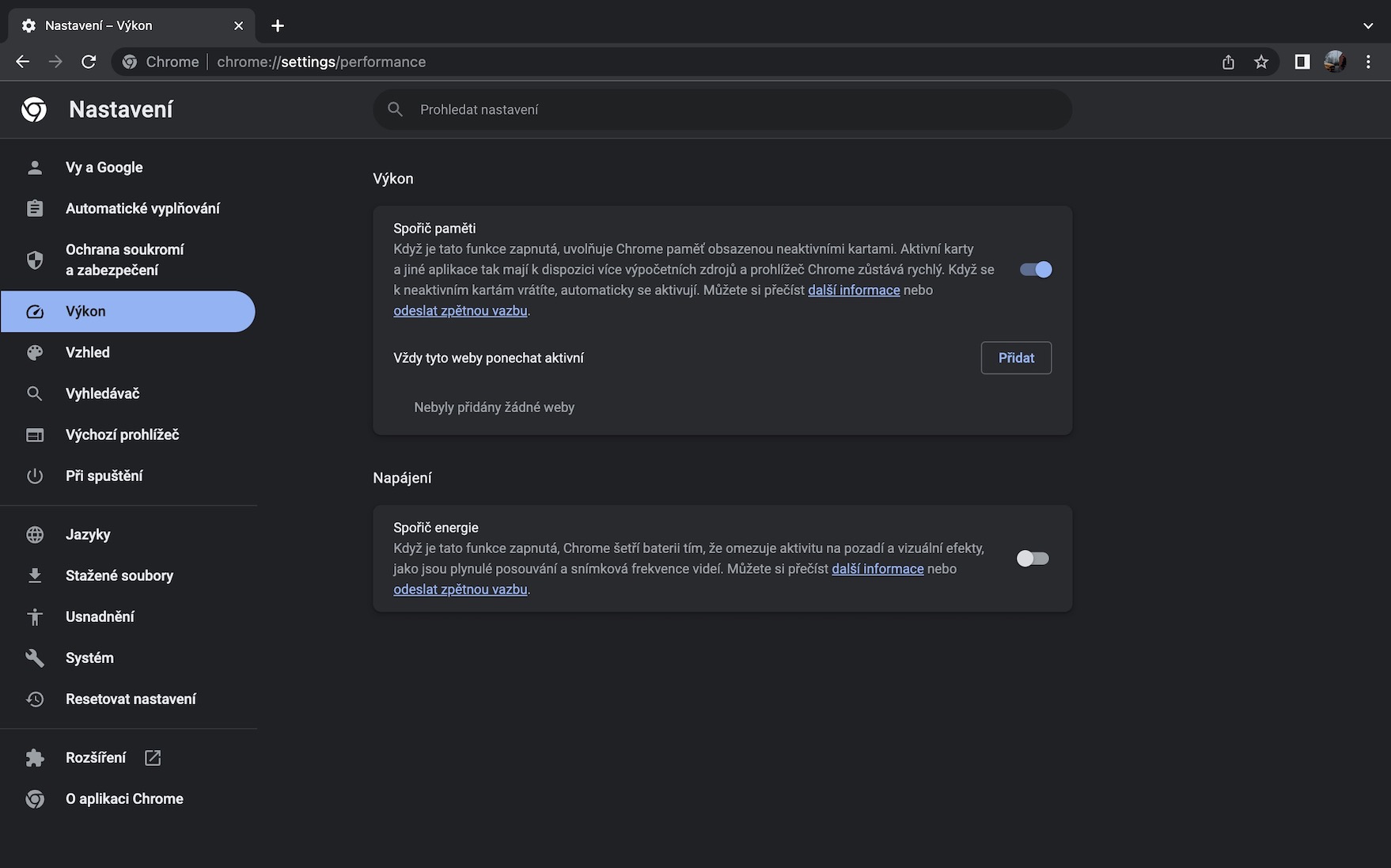Click the address bar URL

tap(320, 62)
